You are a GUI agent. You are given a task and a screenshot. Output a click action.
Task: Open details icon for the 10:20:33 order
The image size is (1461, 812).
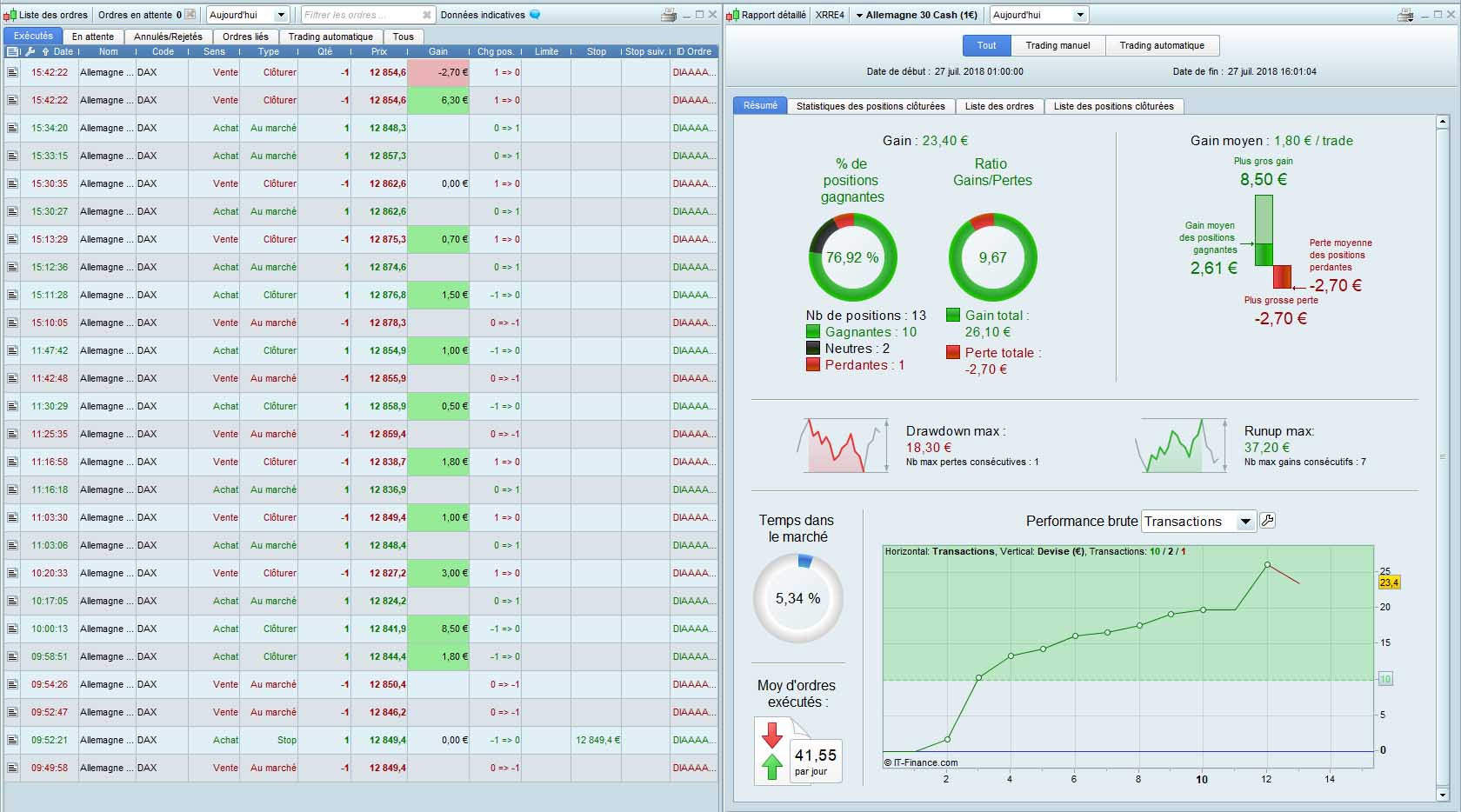pos(12,573)
